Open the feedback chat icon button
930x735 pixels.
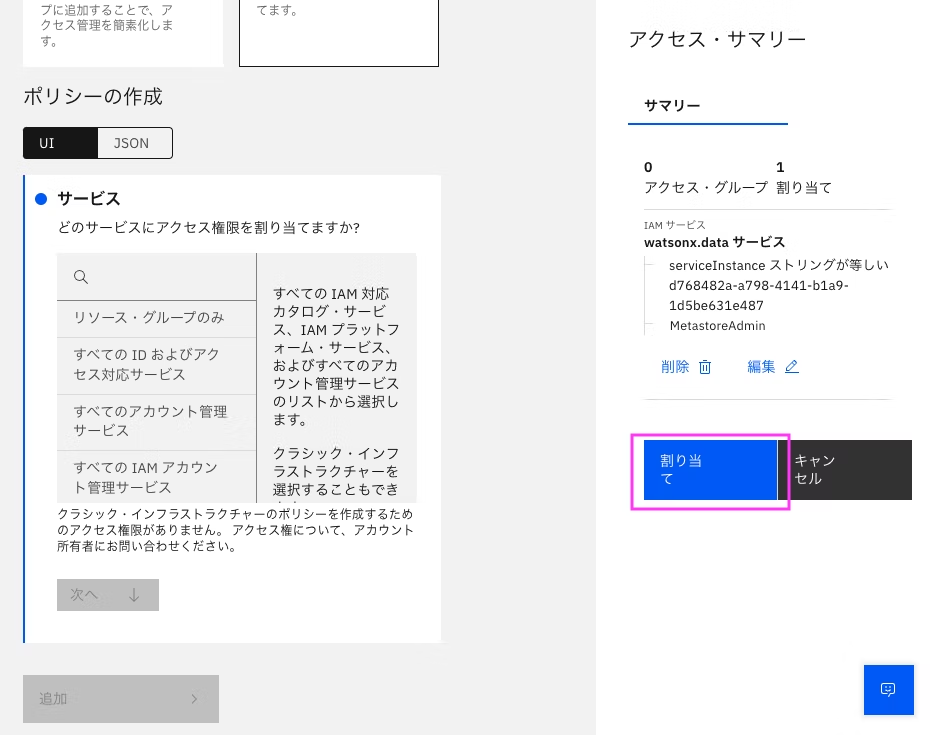point(888,689)
